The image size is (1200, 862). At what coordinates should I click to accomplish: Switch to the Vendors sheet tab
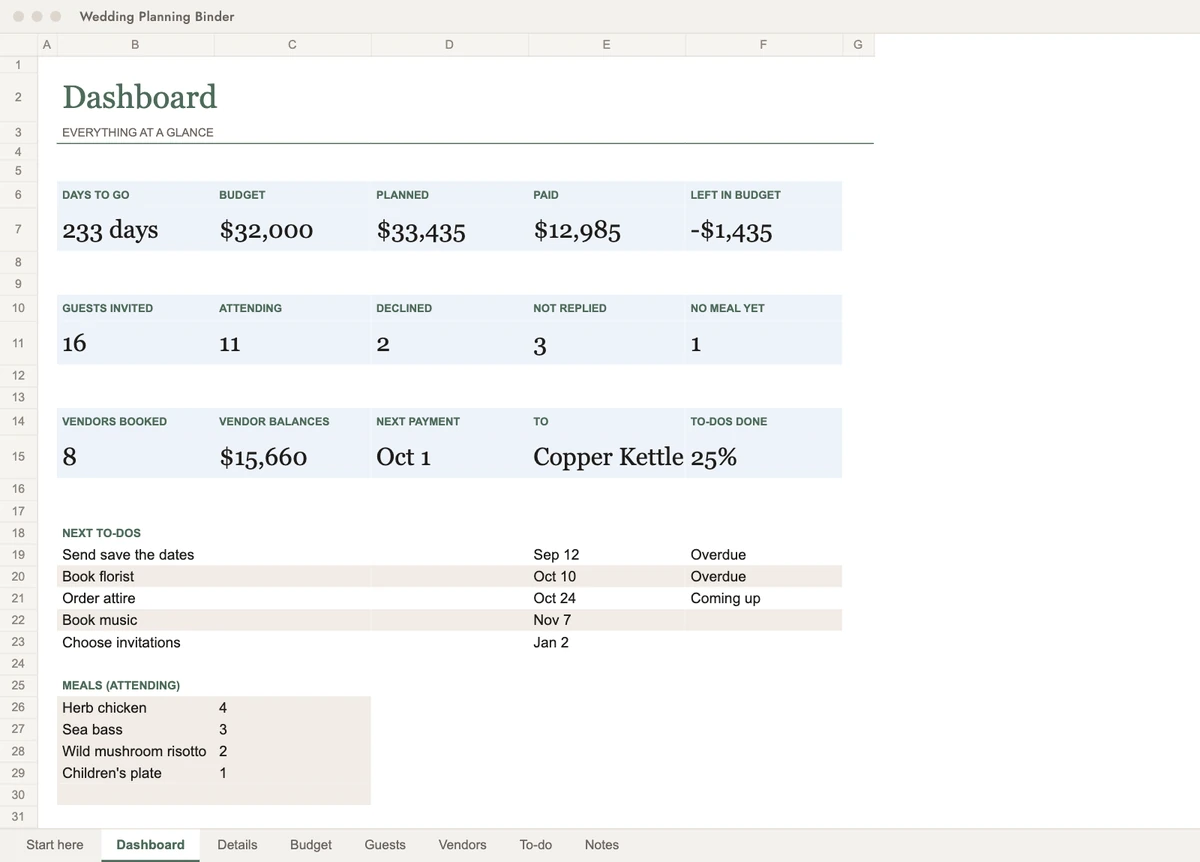462,845
